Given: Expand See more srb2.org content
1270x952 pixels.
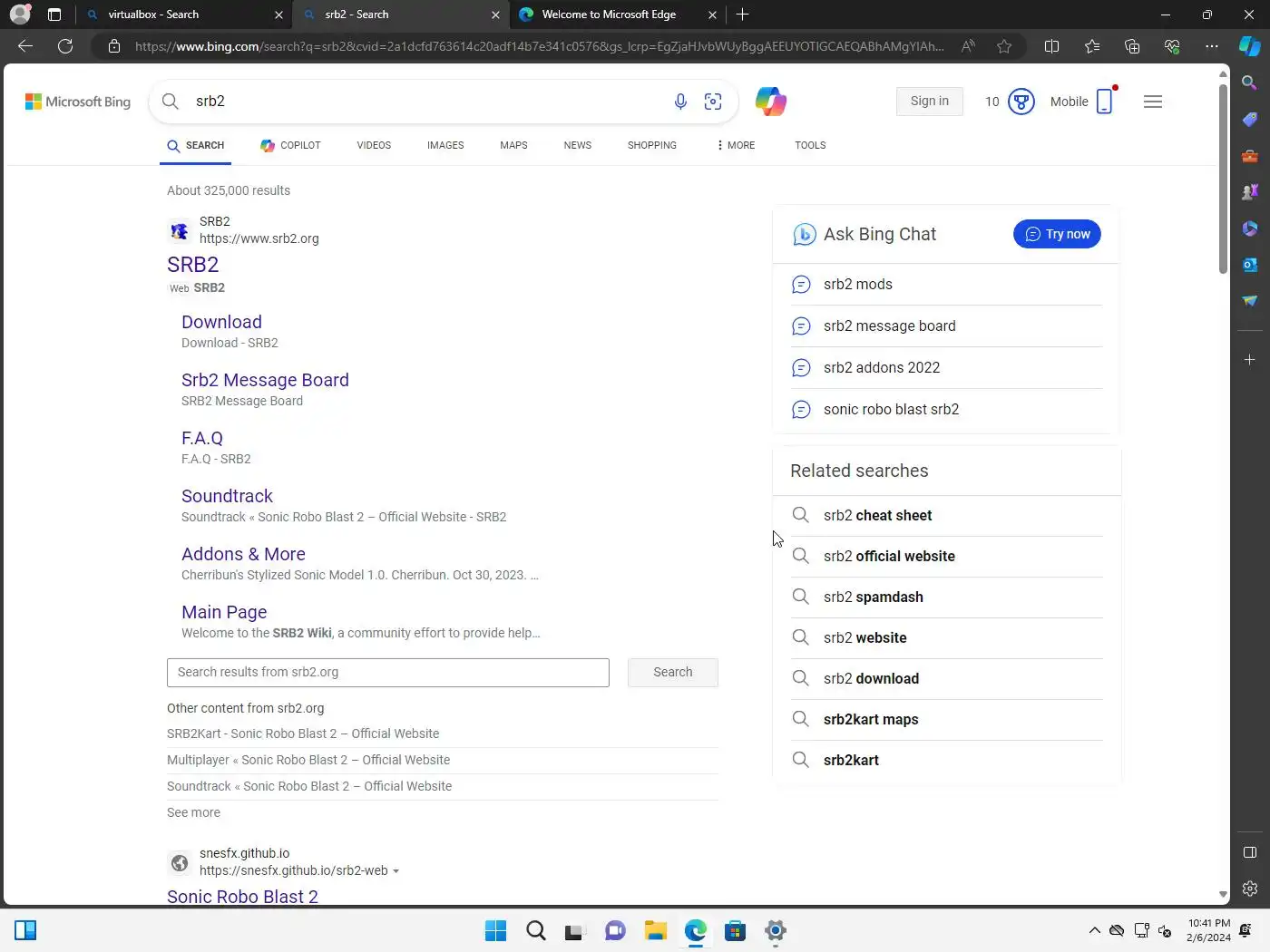Looking at the screenshot, I should pos(193,812).
